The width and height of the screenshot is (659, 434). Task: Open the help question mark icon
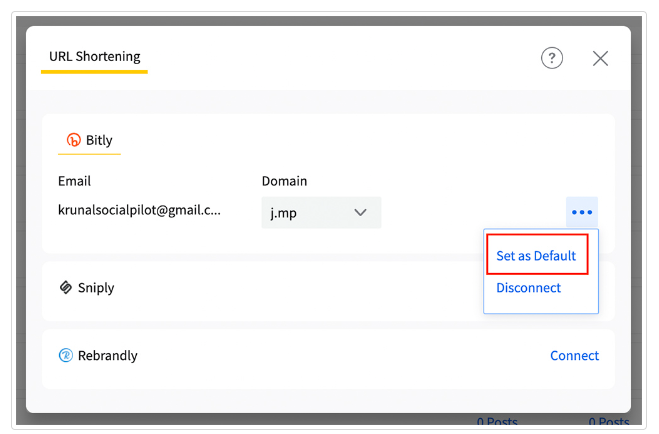coord(551,58)
